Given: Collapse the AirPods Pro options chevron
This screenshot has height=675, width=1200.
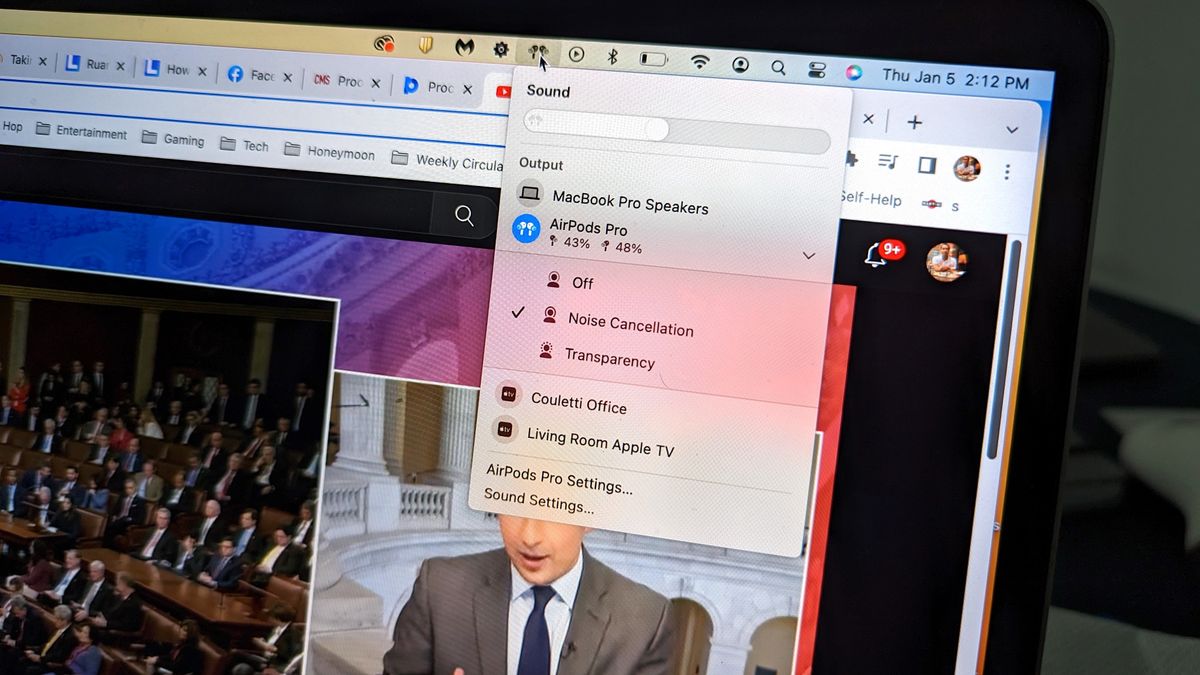Looking at the screenshot, I should tap(809, 256).
